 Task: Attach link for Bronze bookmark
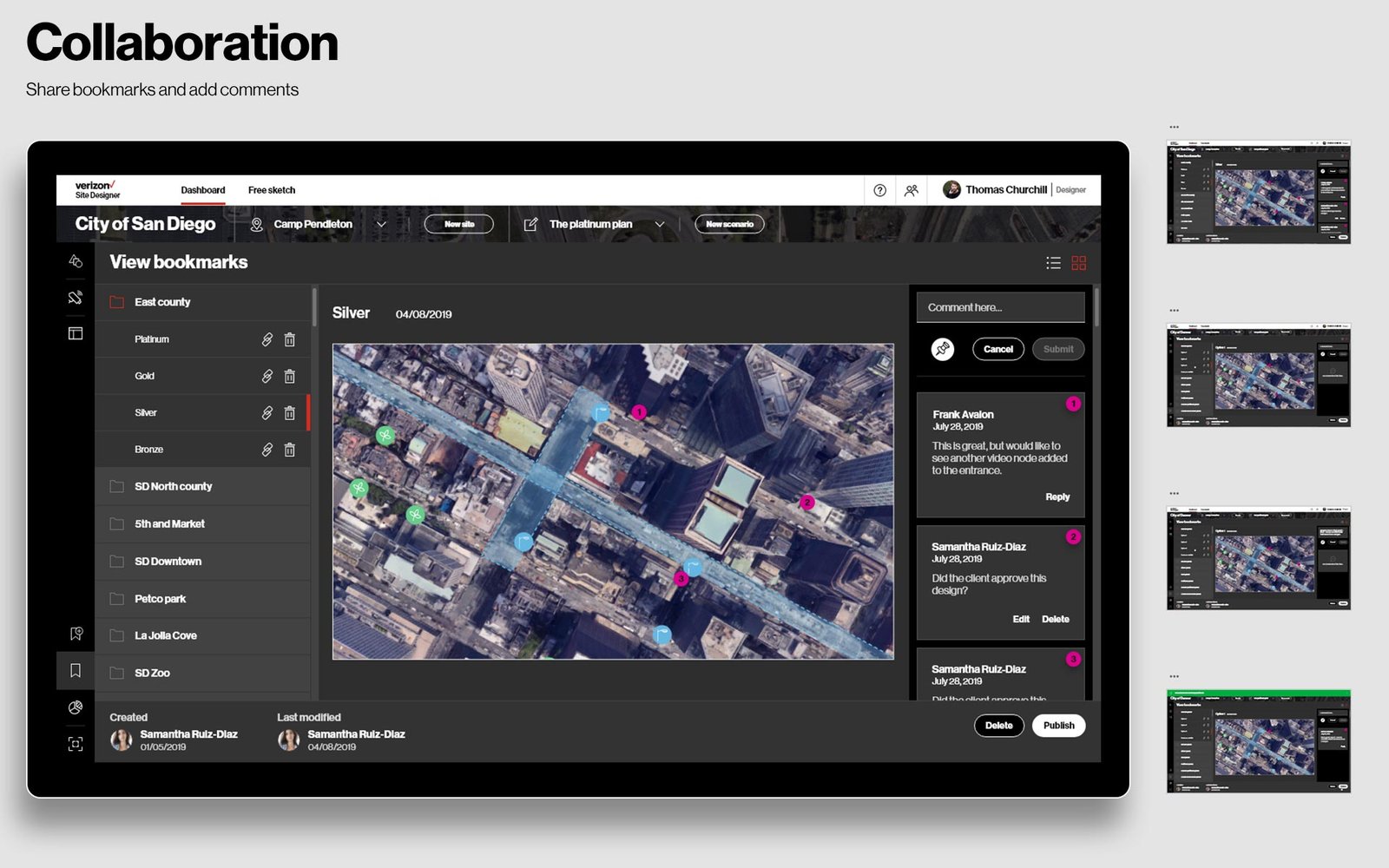[267, 450]
